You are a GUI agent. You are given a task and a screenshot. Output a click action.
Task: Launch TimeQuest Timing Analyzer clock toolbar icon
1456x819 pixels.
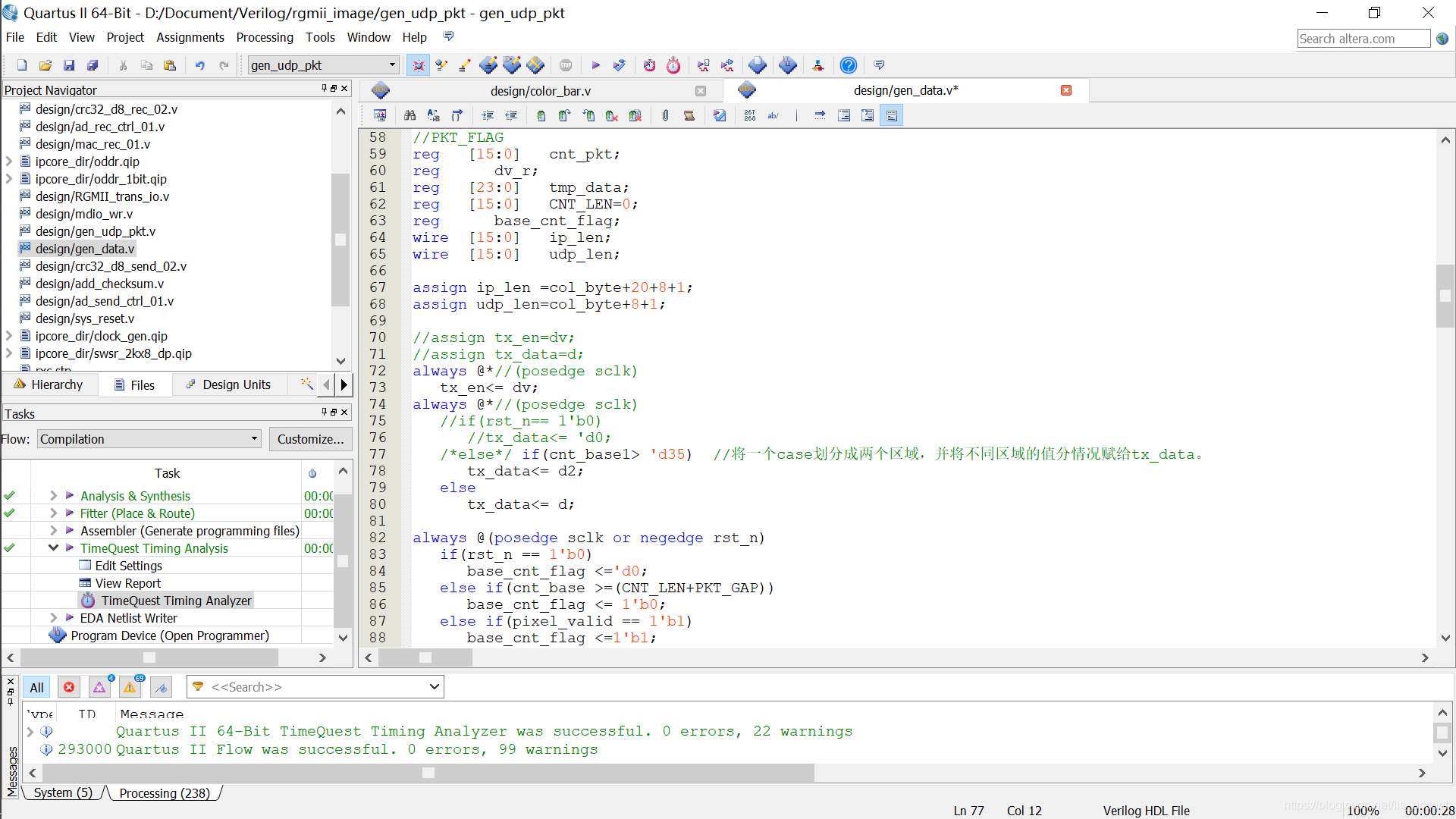[673, 65]
